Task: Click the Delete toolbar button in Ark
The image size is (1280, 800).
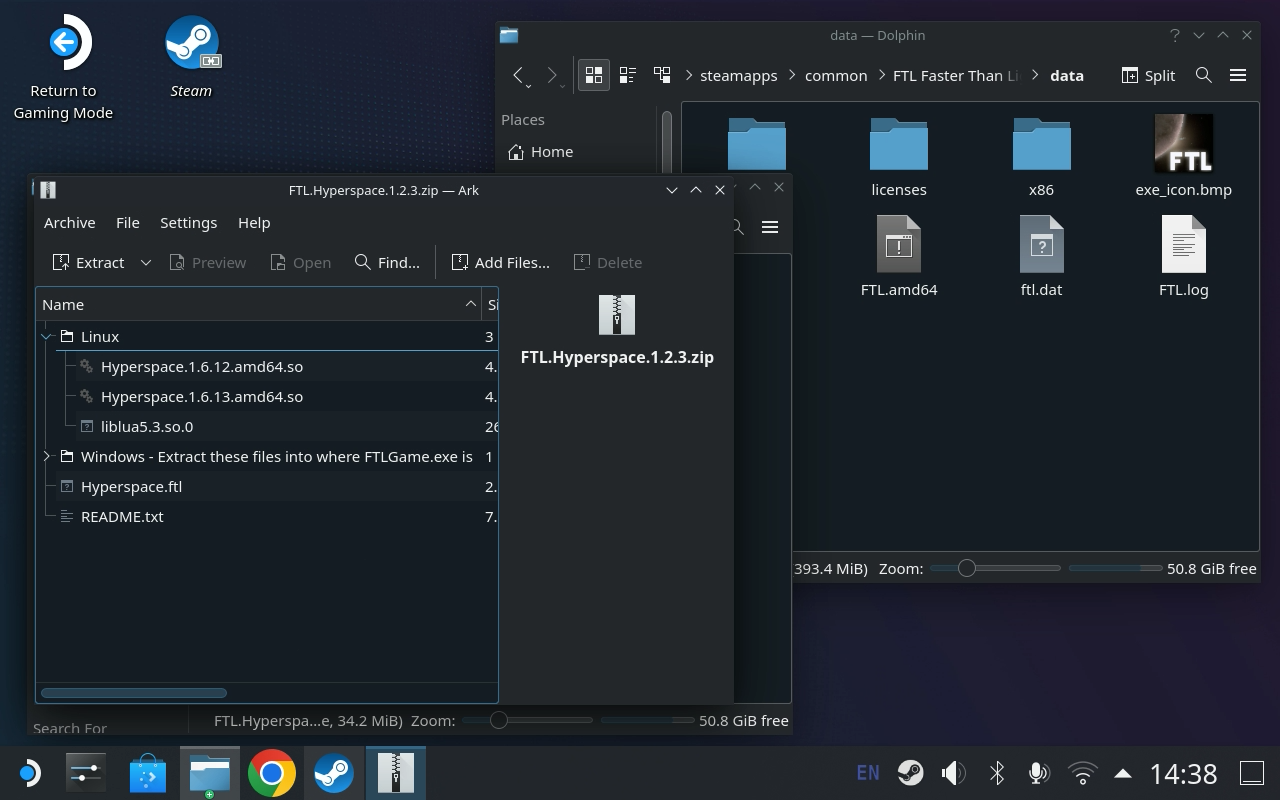Action: [607, 262]
